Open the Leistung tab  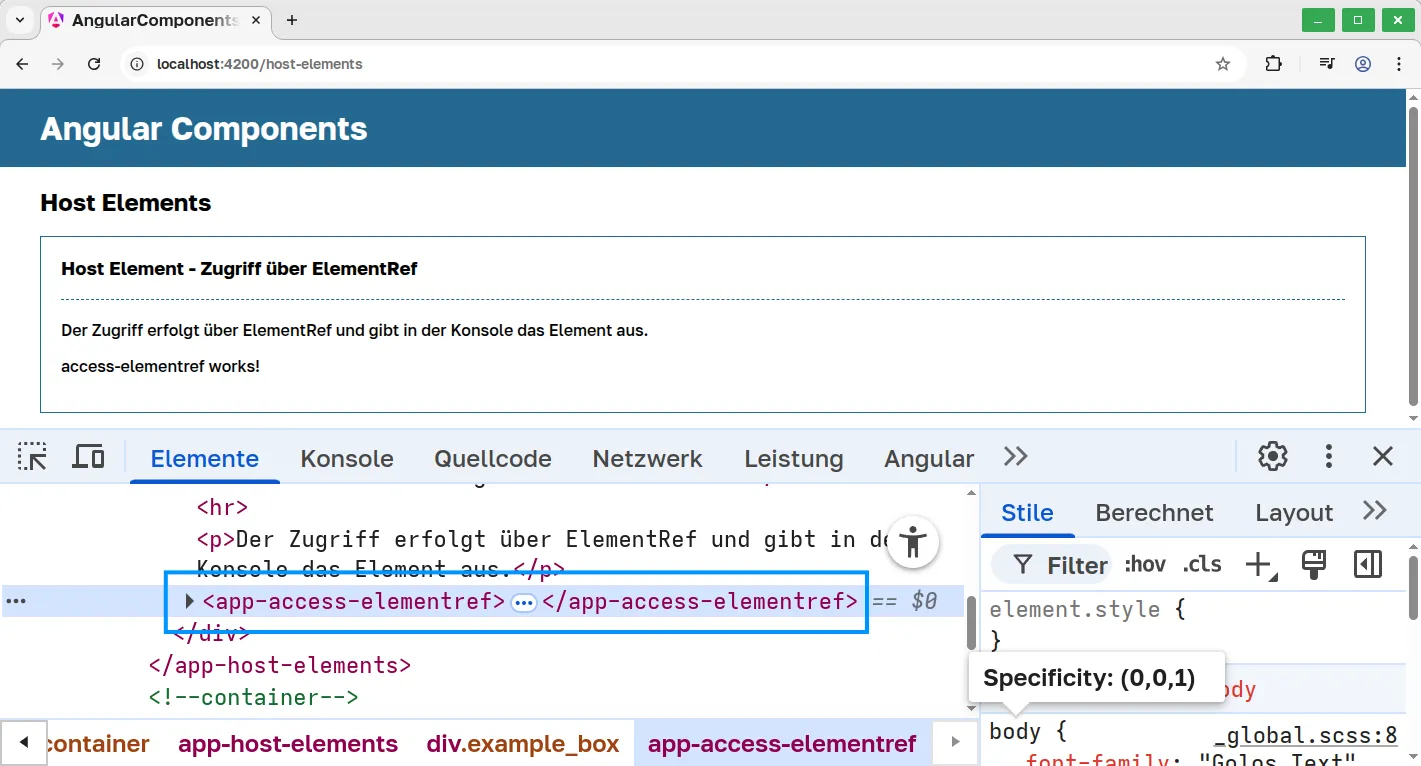pyautogui.click(x=794, y=459)
